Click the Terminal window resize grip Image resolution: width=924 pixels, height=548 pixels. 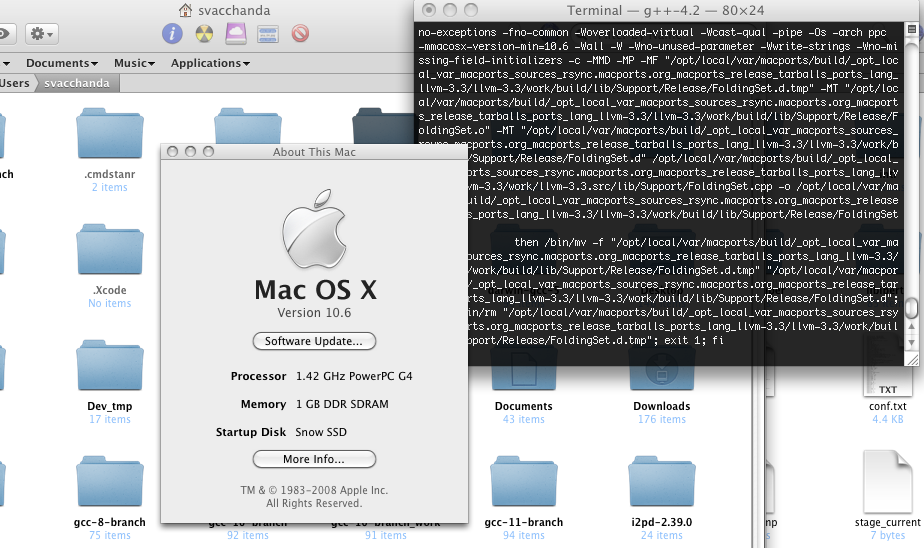pyautogui.click(x=912, y=359)
